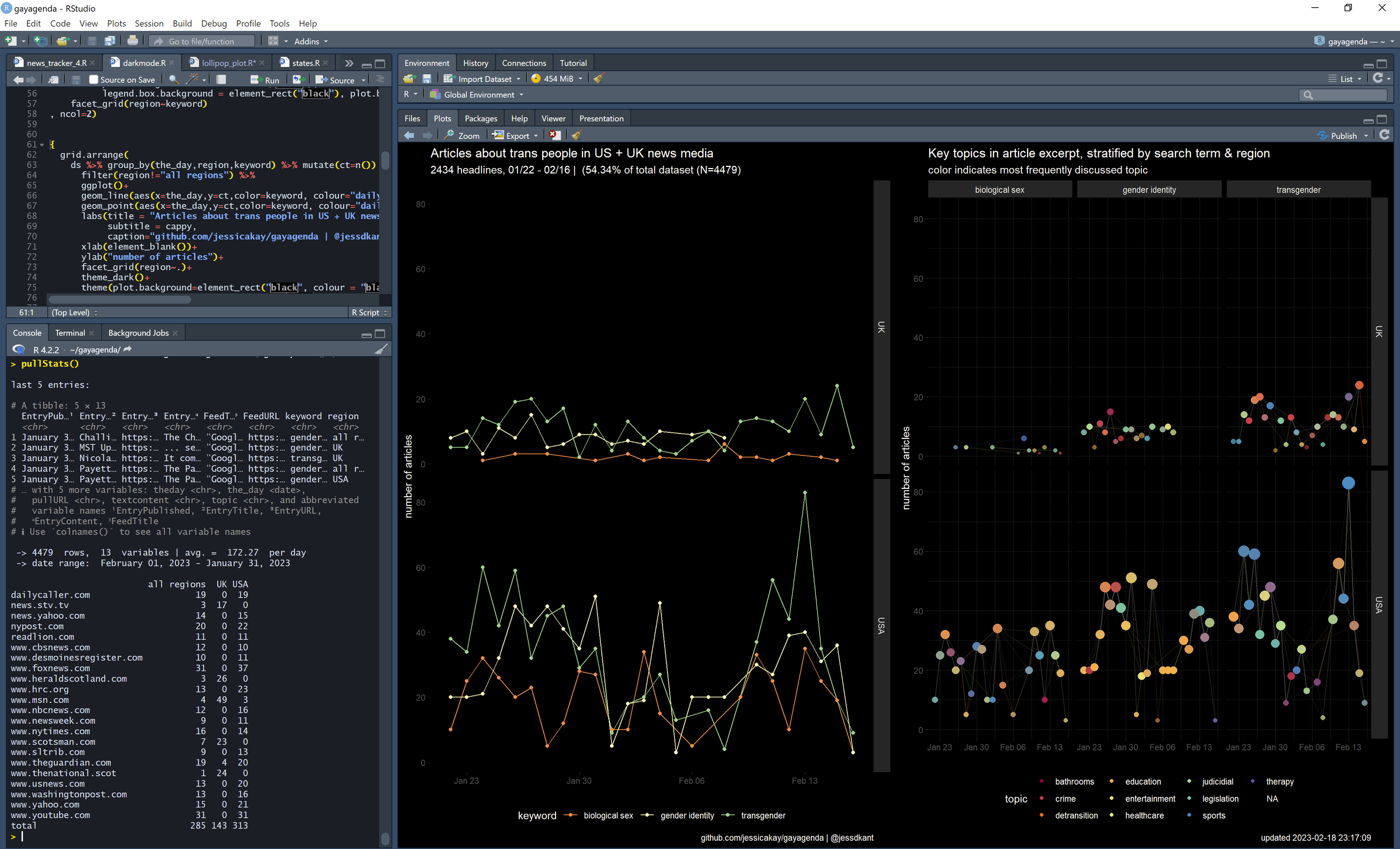The height and width of the screenshot is (849, 1400).
Task: Print the current file icon
Action: (132, 41)
